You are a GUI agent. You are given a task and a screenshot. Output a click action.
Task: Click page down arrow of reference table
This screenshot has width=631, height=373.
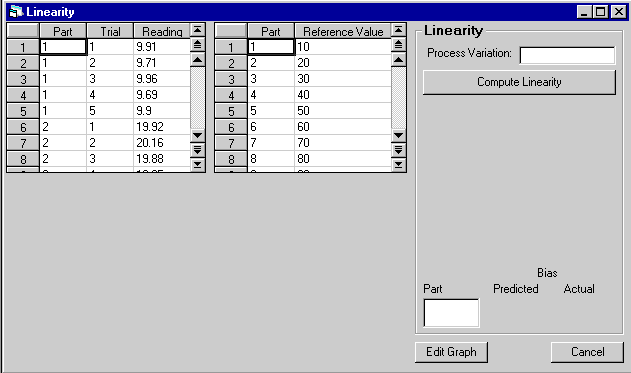pos(398,150)
